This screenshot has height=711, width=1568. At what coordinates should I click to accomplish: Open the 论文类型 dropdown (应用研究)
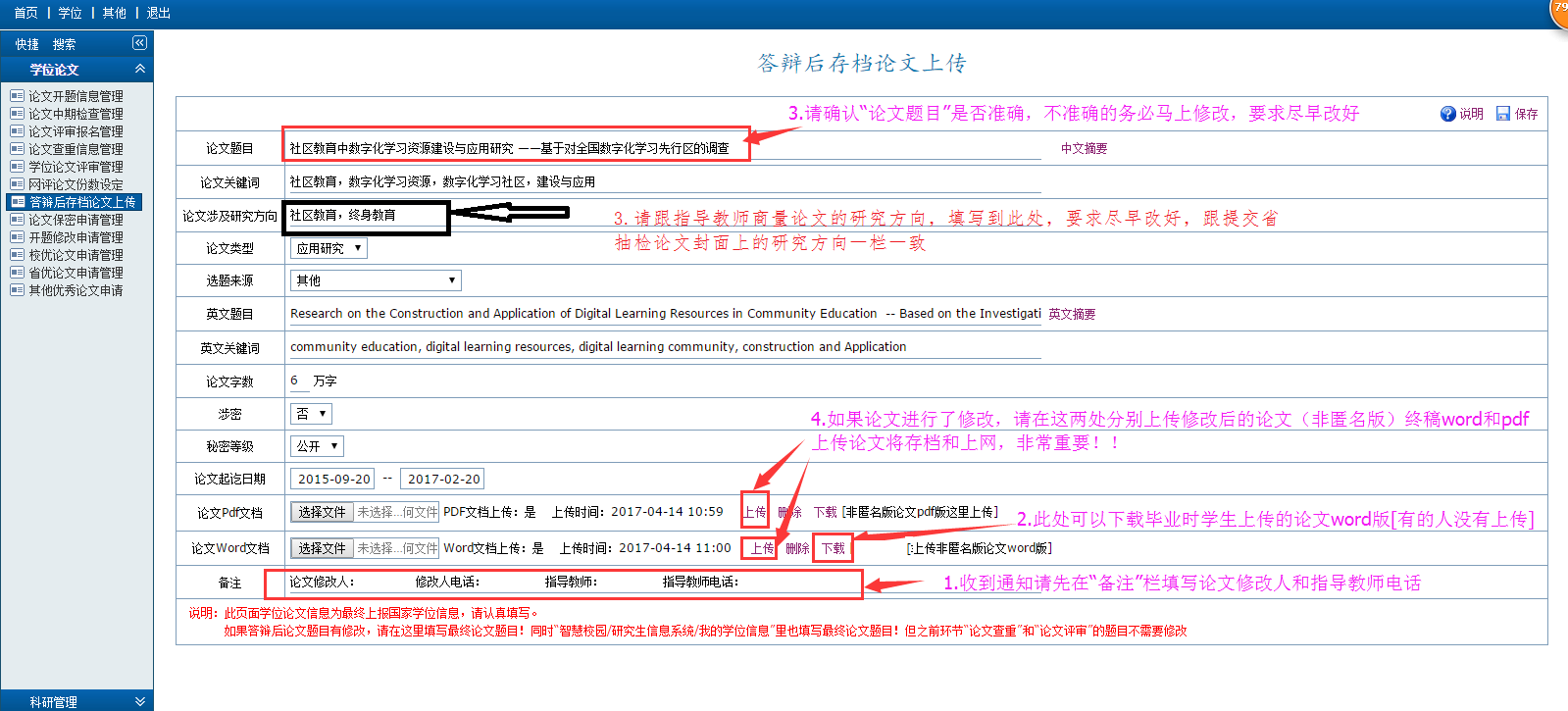coord(329,248)
